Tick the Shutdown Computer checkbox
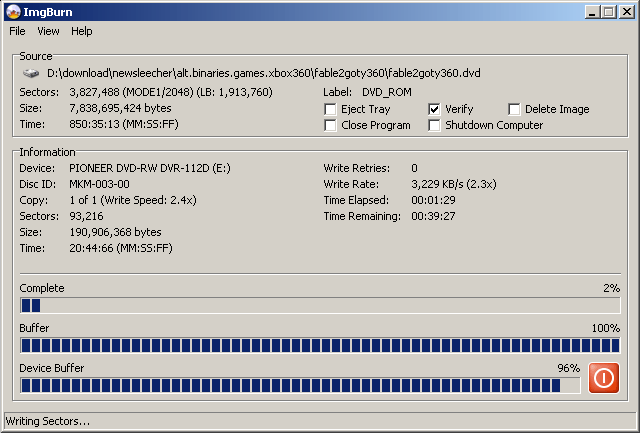640x433 pixels. pos(434,125)
